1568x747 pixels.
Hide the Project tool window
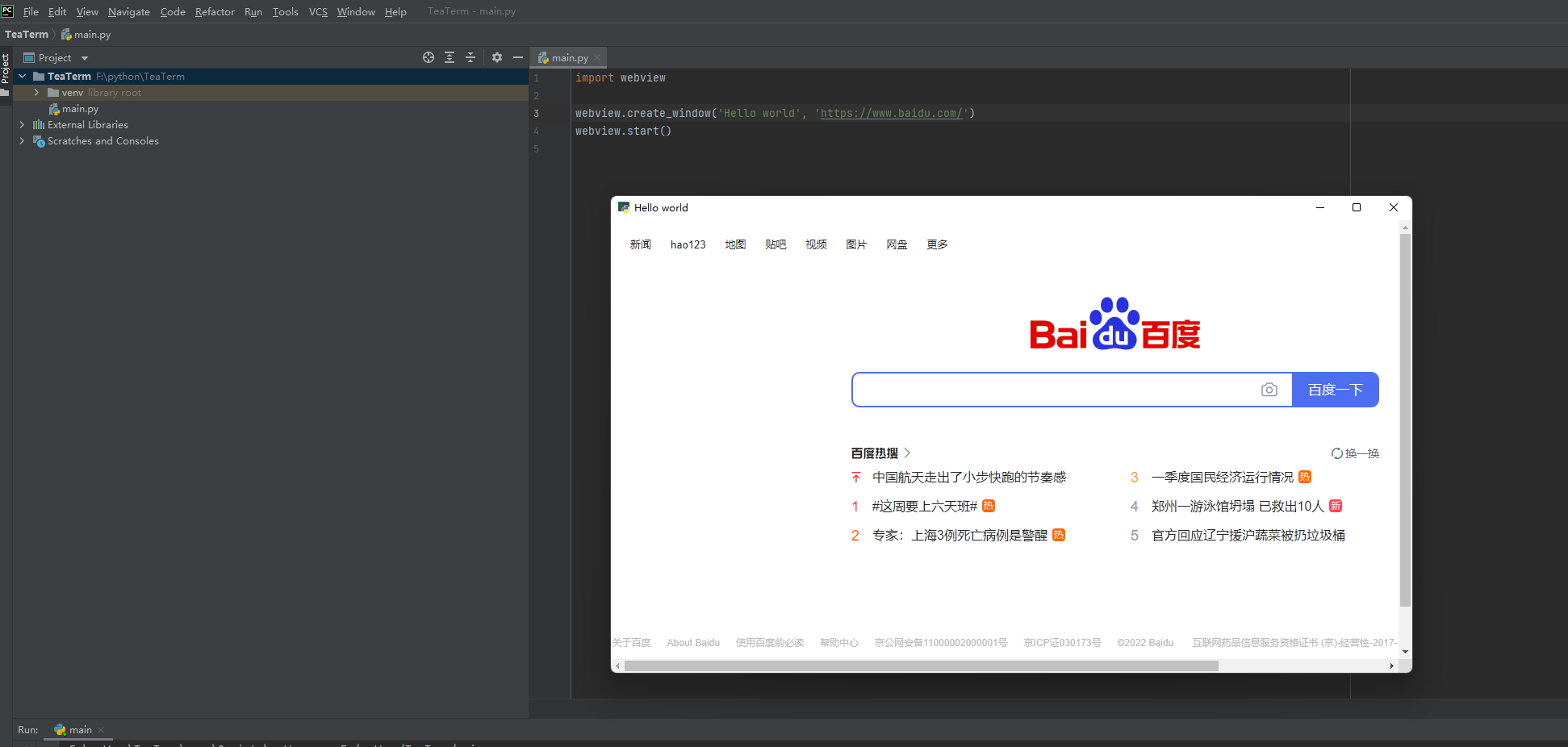518,57
